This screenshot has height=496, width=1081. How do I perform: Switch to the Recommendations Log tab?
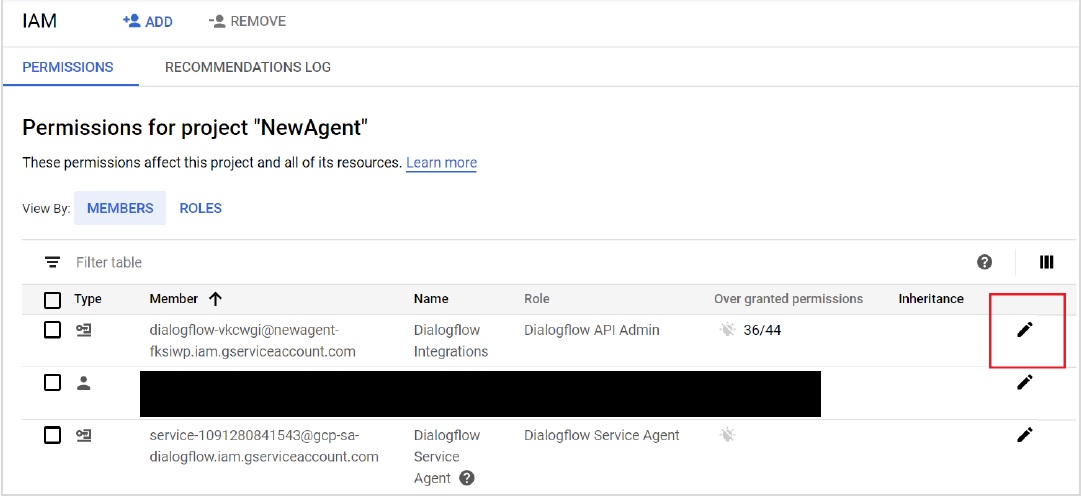(x=248, y=67)
